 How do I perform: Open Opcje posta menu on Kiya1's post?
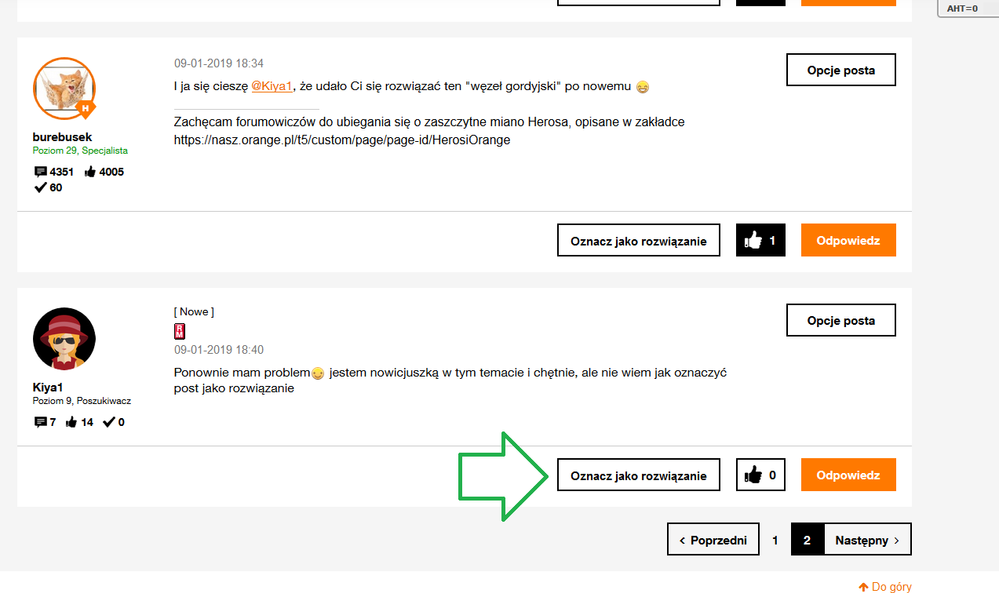[840, 320]
